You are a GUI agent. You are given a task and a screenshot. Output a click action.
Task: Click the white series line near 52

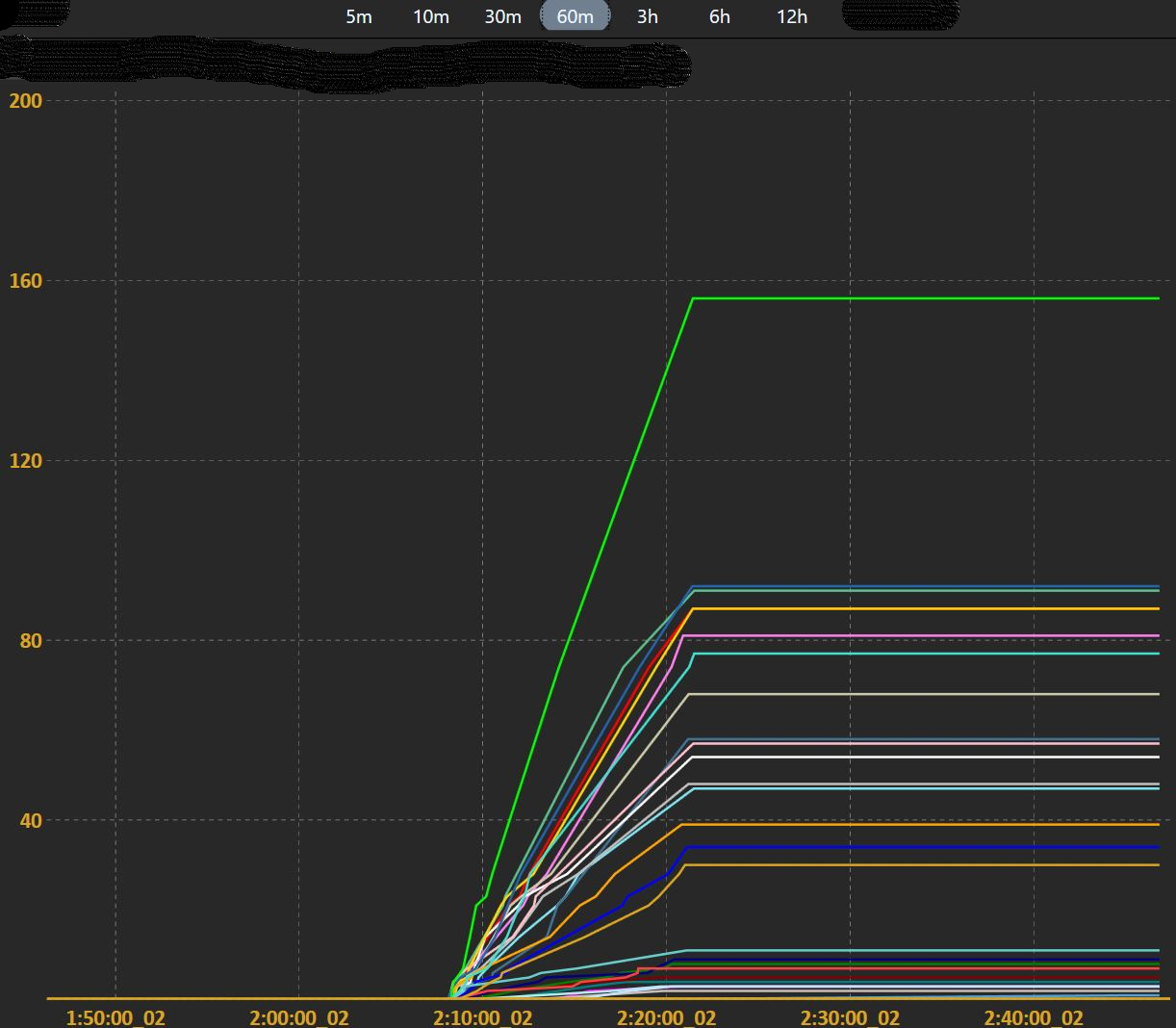coord(914,757)
